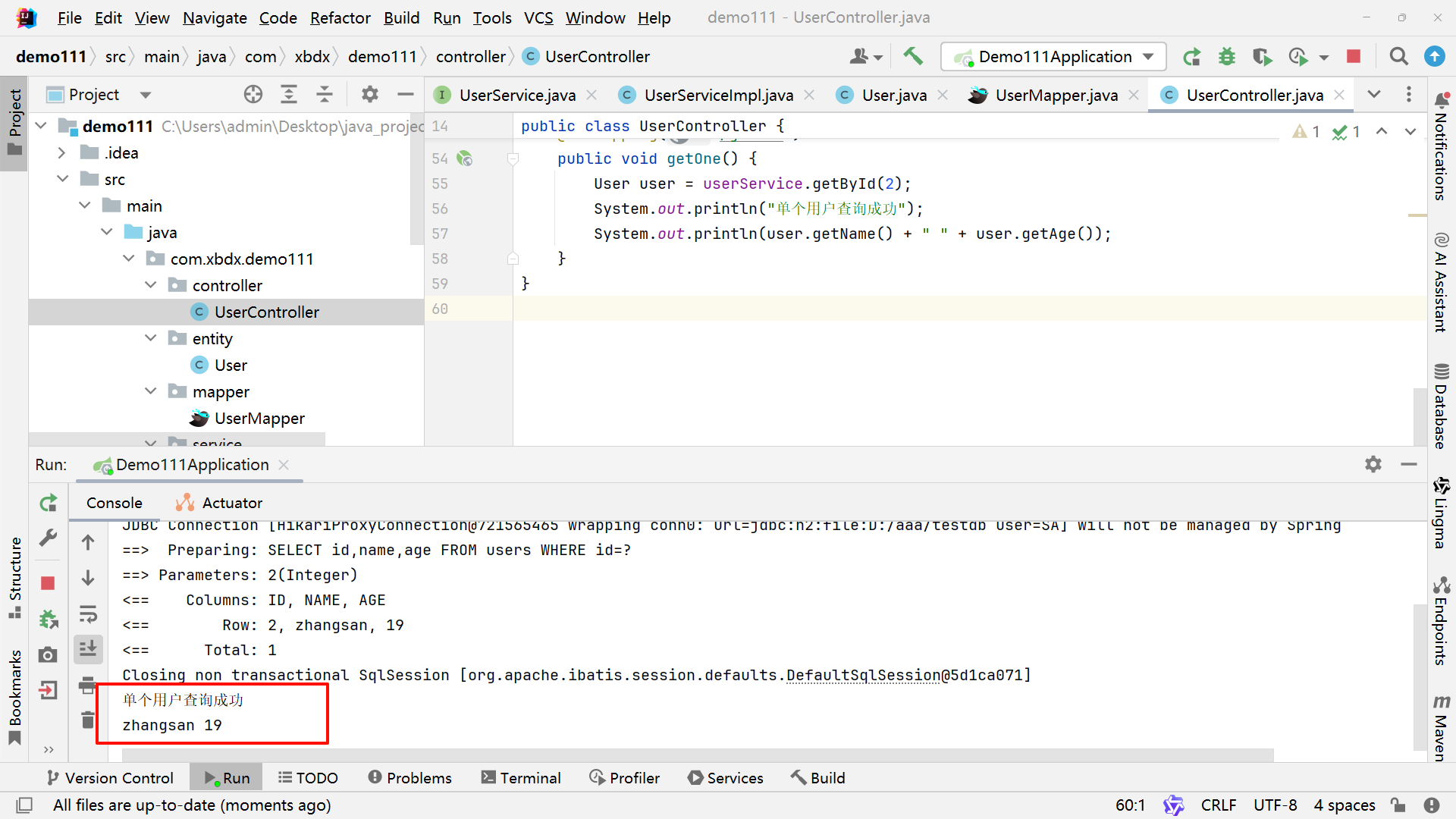Click the Rerun Demo111Application icon in toolbar

[1192, 56]
